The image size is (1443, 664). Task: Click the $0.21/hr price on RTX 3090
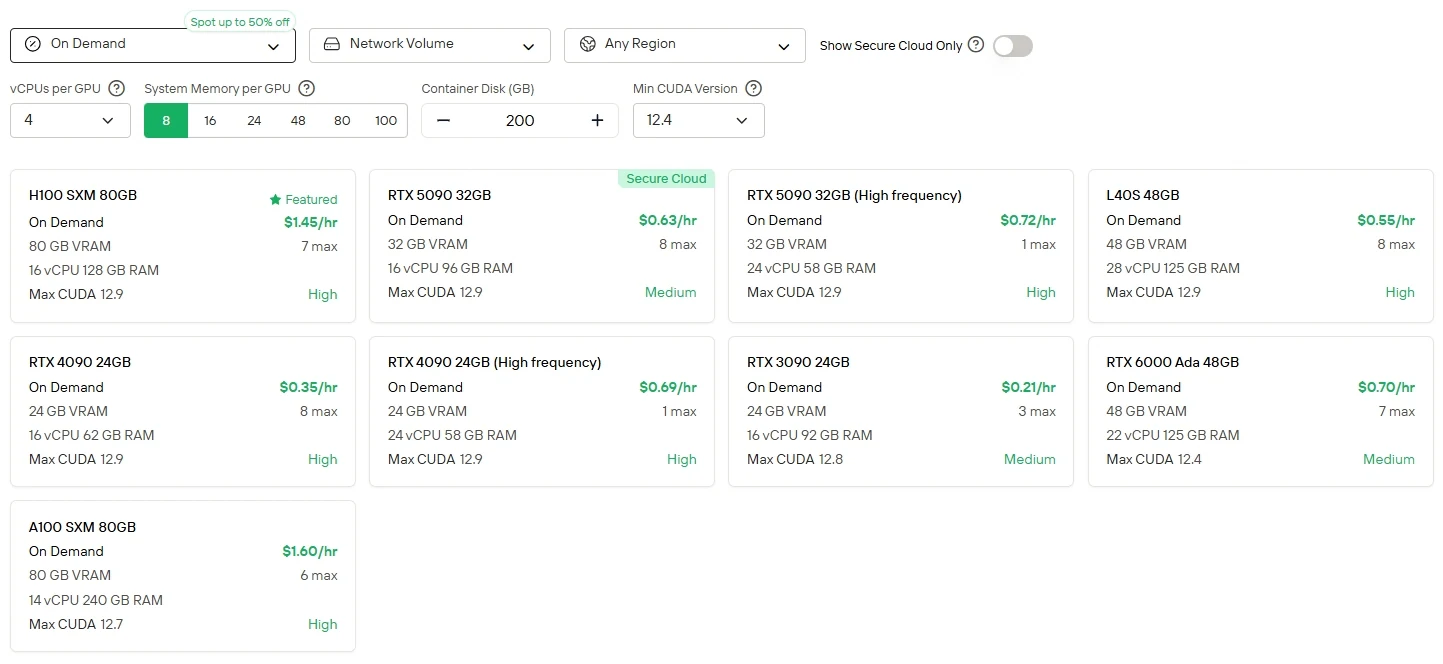tap(1029, 387)
